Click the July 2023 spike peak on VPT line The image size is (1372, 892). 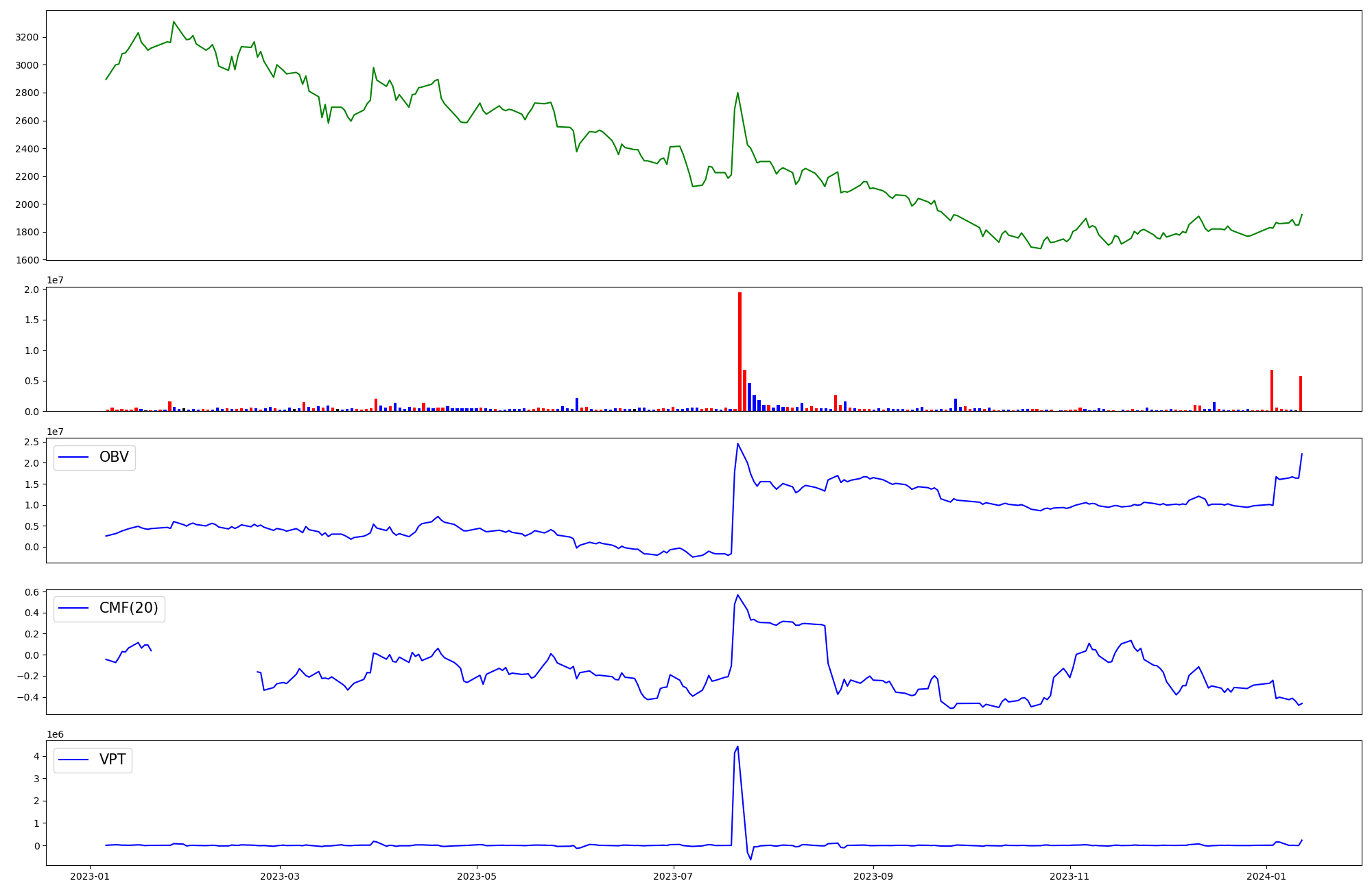[x=737, y=747]
